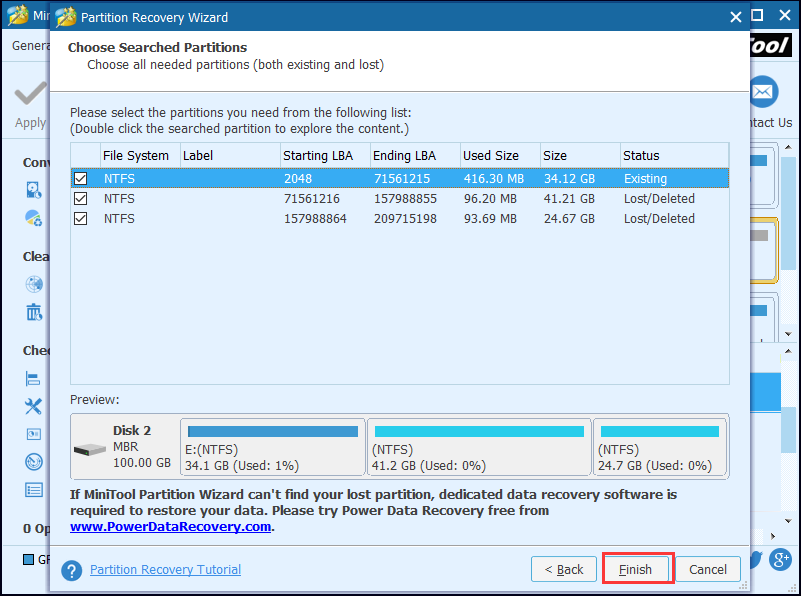Click Used Size 96.20 MB cell
The height and width of the screenshot is (596, 801).
tap(490, 199)
